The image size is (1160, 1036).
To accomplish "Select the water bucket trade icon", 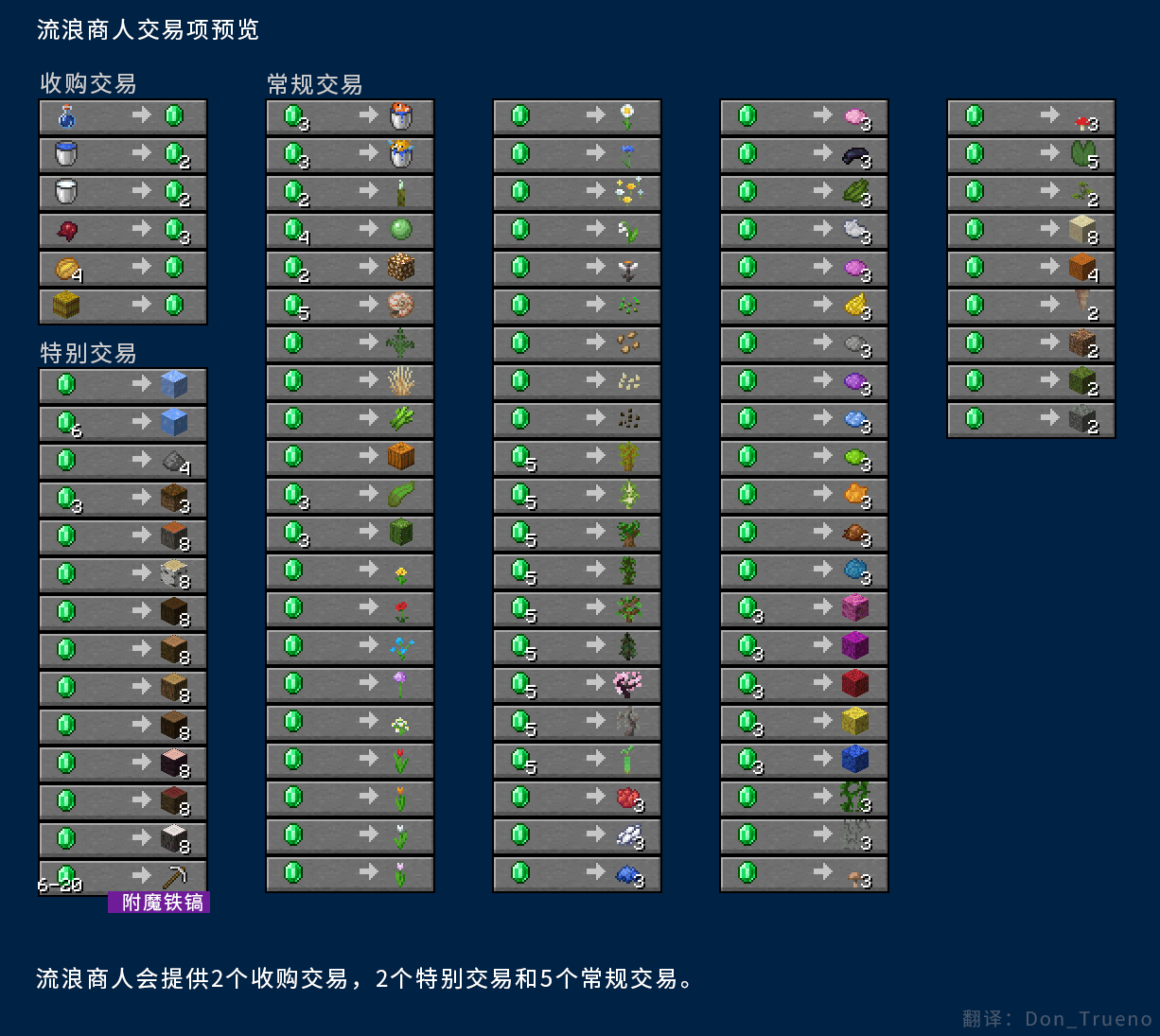I will point(66,154).
